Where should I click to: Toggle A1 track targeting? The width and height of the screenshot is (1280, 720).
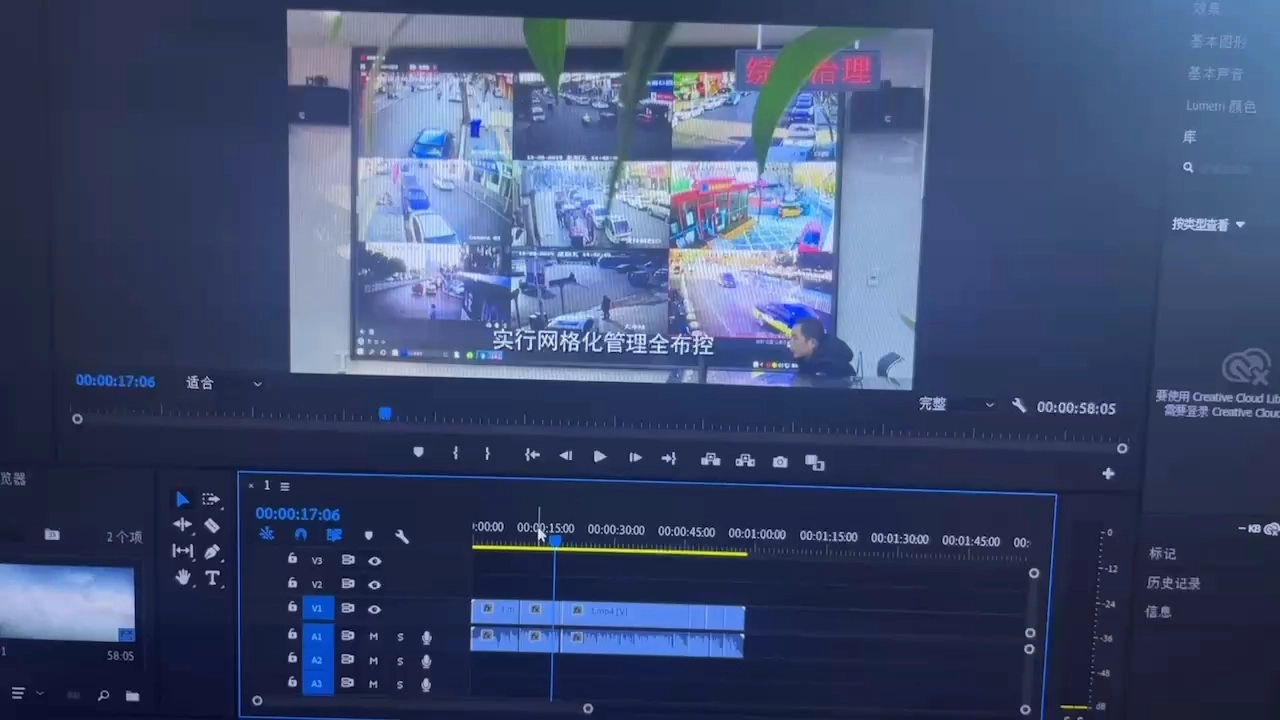(317, 635)
